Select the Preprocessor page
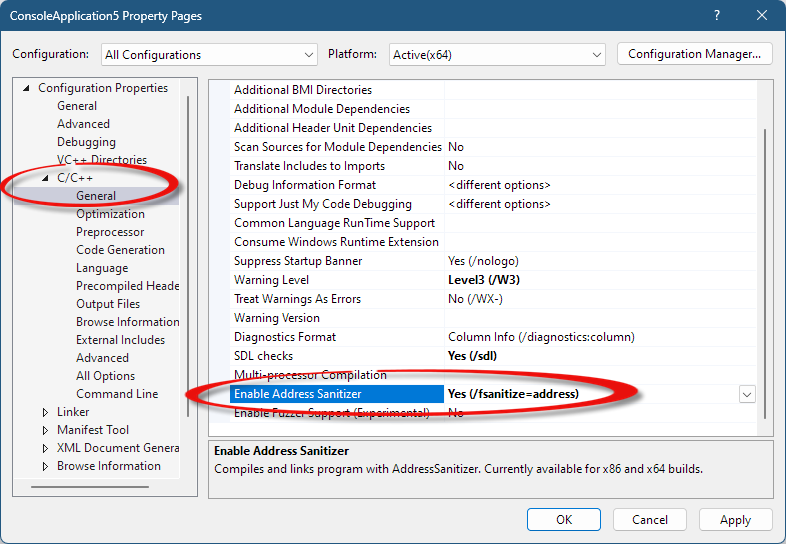This screenshot has width=786, height=544. point(110,232)
